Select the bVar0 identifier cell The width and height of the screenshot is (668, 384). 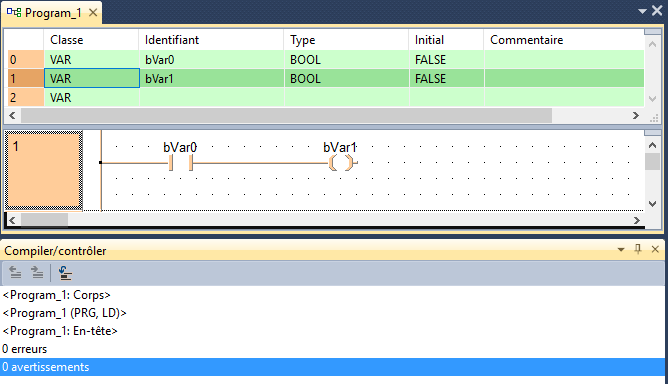[211, 60]
